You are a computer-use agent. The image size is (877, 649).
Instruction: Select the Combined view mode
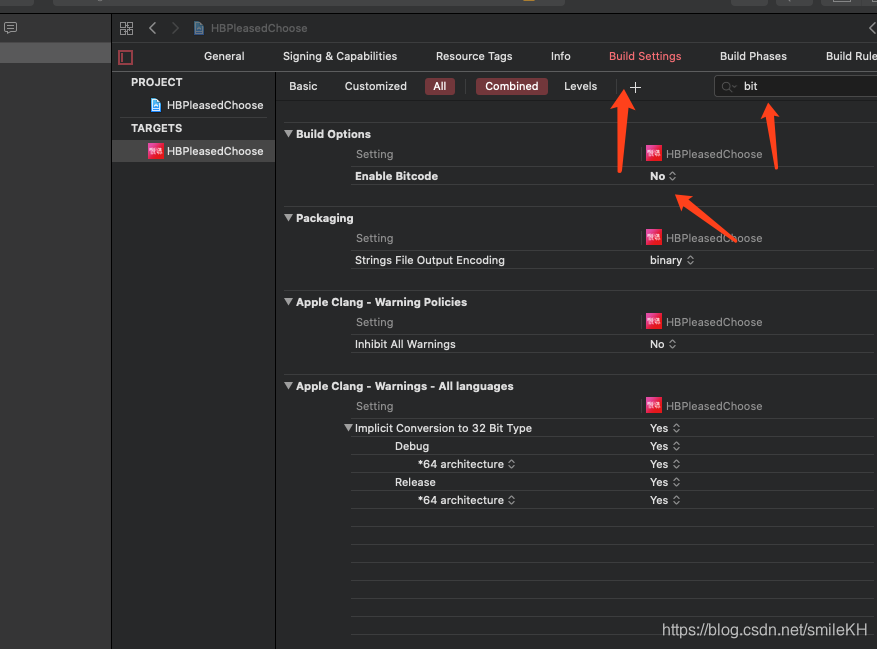coord(511,86)
